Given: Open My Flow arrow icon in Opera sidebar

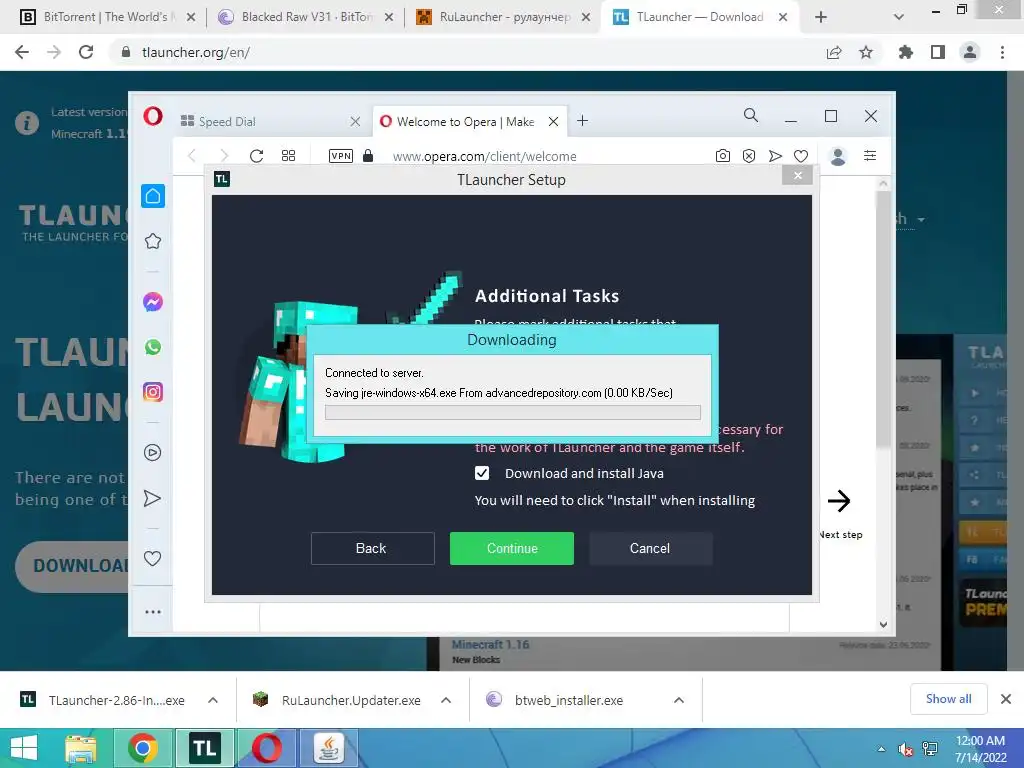Looking at the screenshot, I should click(x=152, y=498).
